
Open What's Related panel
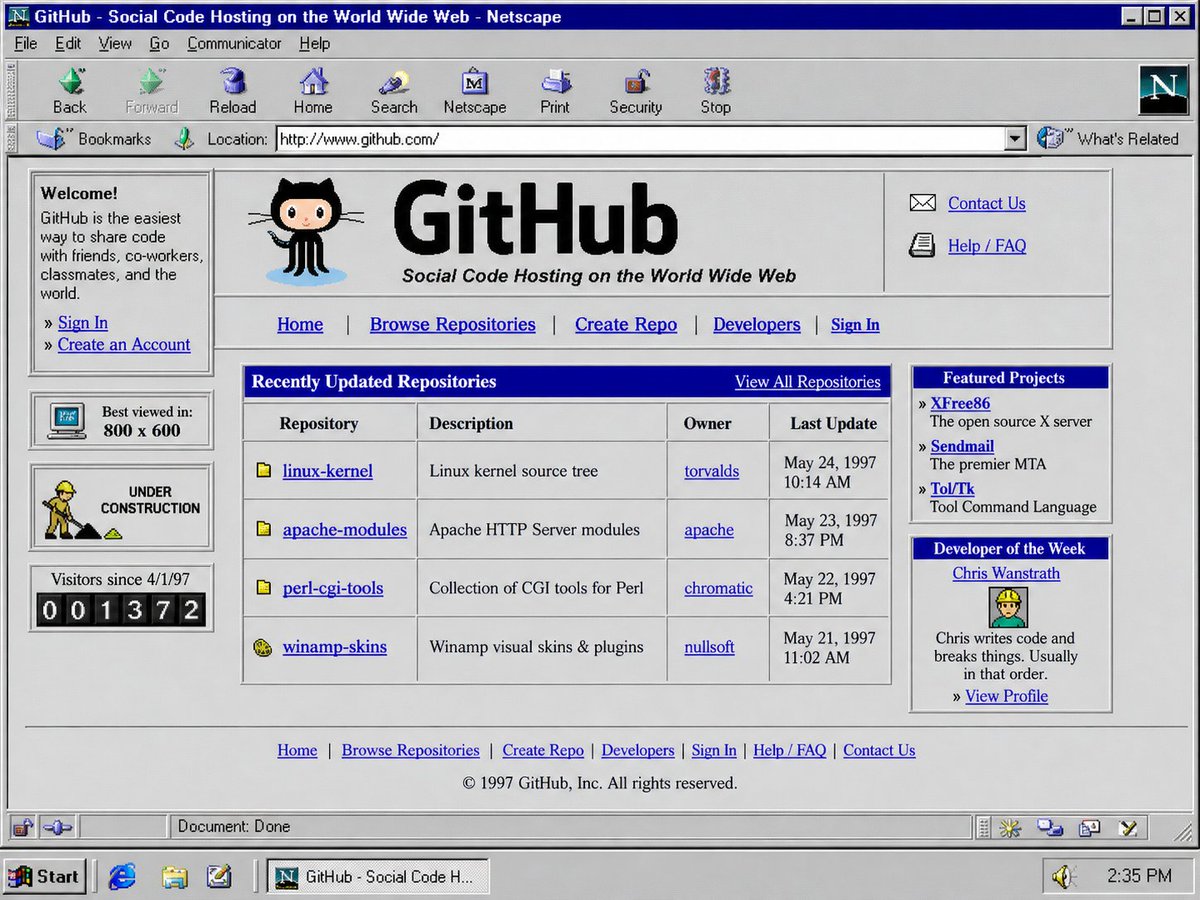point(1108,139)
